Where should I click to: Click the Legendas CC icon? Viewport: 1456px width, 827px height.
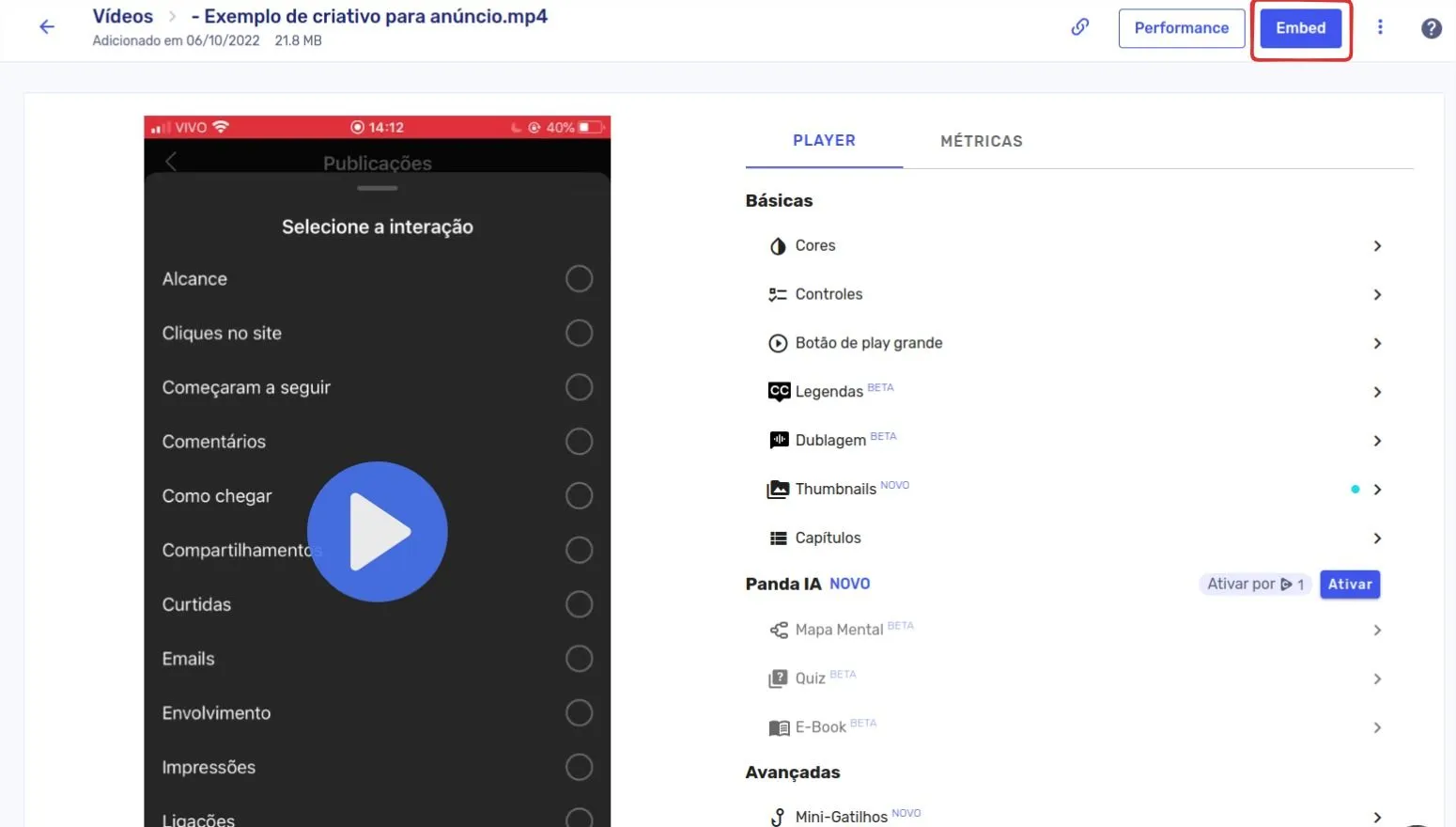tap(779, 392)
